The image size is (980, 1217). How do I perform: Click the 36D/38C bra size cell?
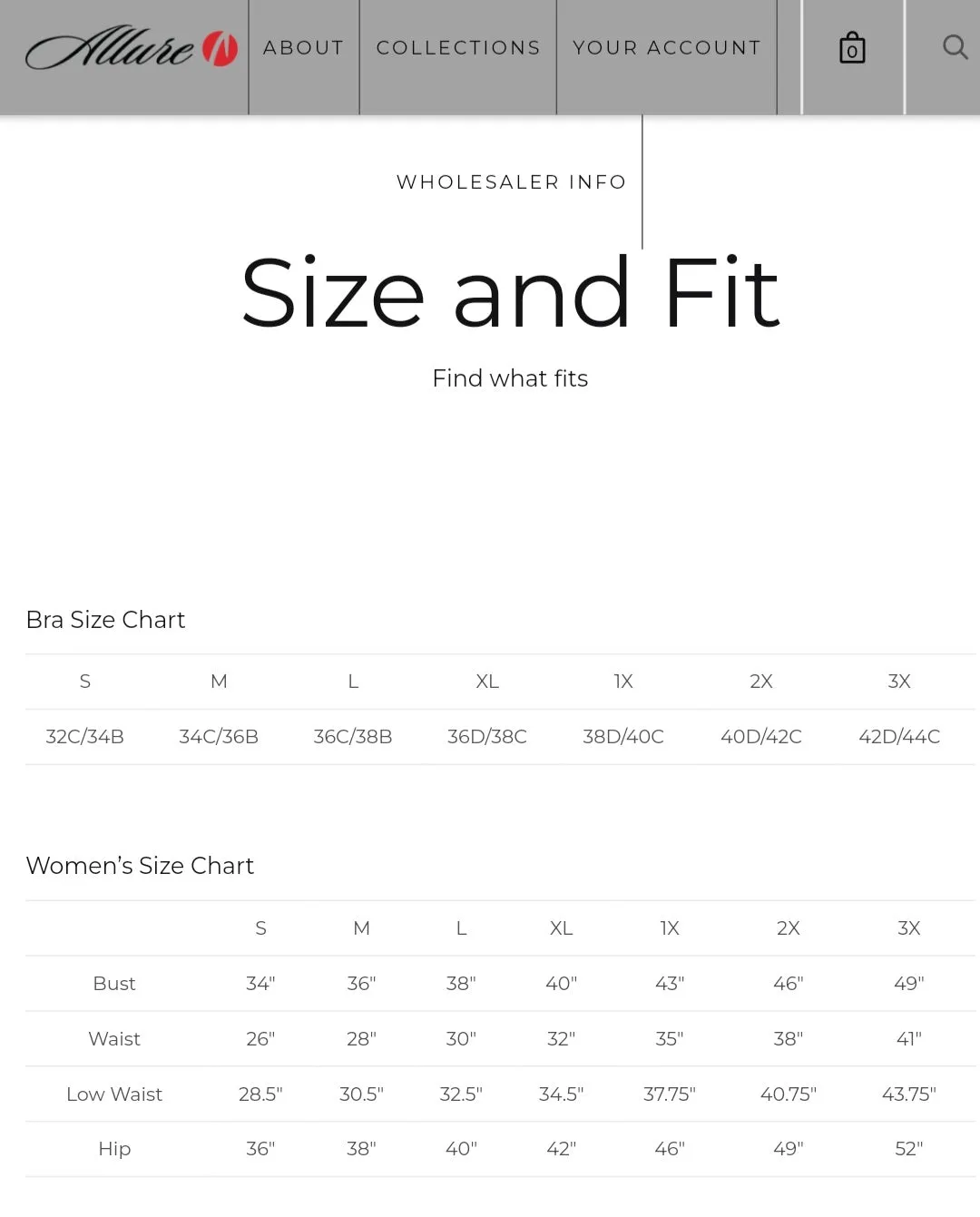[x=487, y=737]
